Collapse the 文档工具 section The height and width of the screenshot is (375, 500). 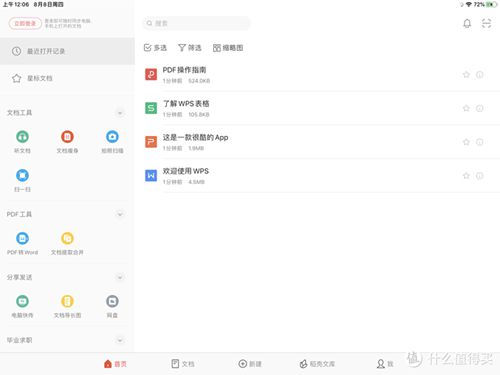tap(120, 113)
